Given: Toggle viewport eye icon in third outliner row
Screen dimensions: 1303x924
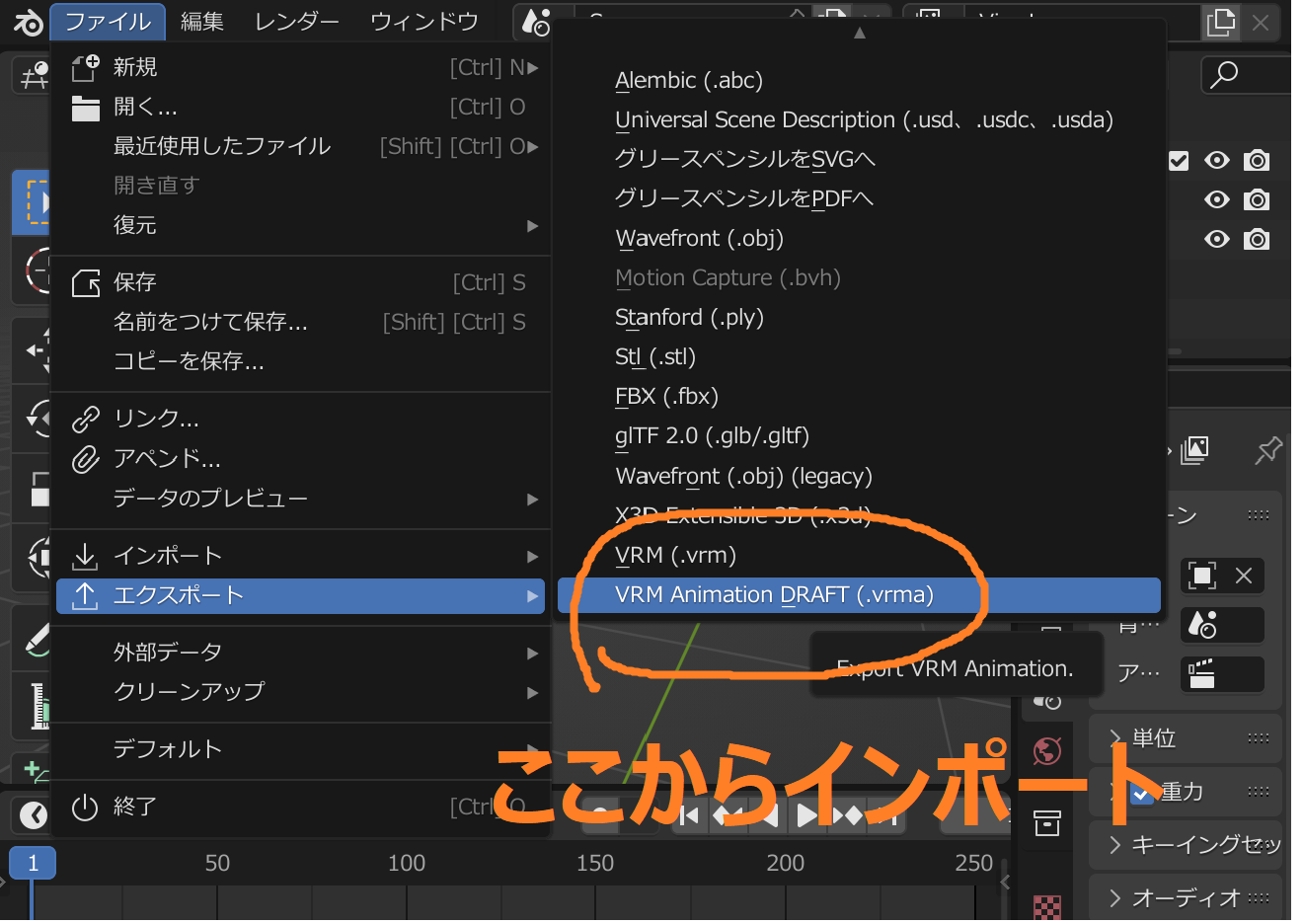Looking at the screenshot, I should click(1217, 239).
